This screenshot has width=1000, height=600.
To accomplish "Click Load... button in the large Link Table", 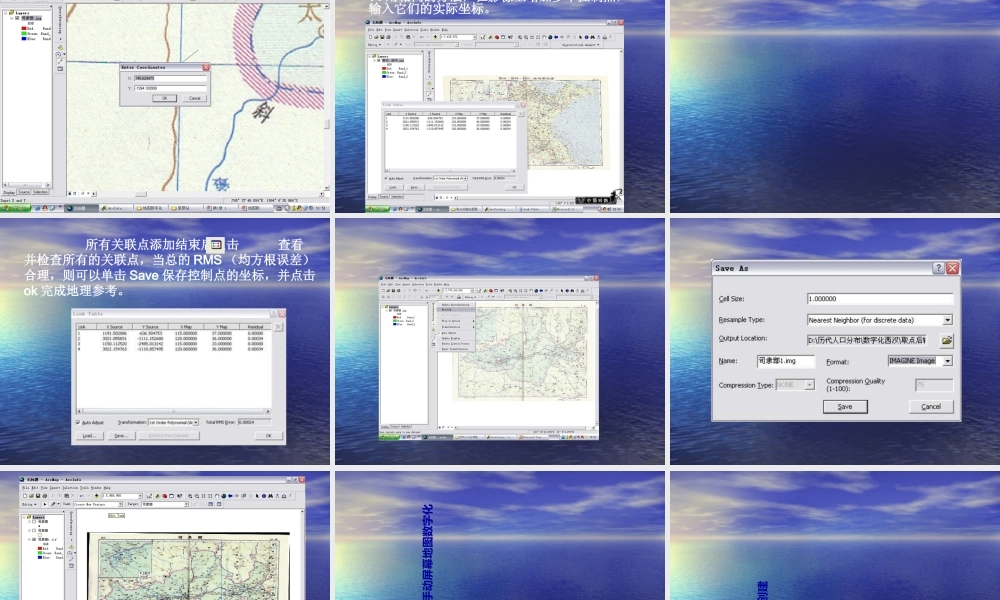I will 90,435.
